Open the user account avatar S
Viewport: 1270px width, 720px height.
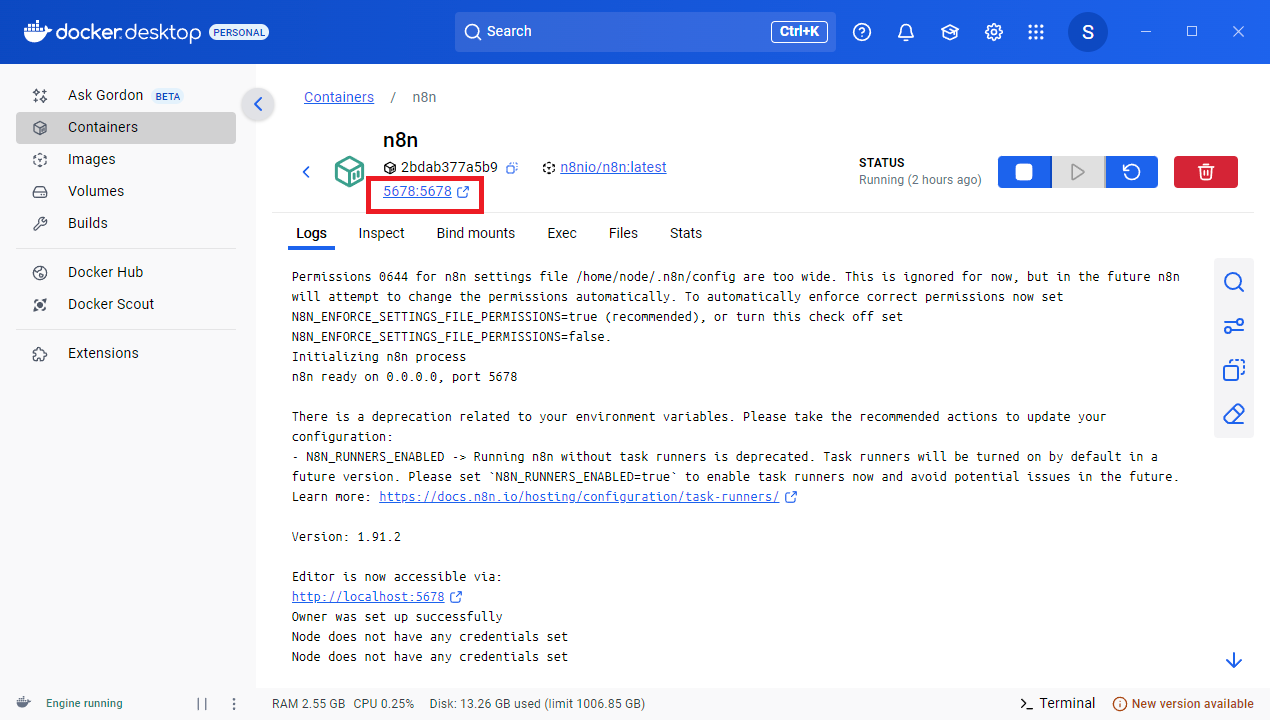[1088, 32]
